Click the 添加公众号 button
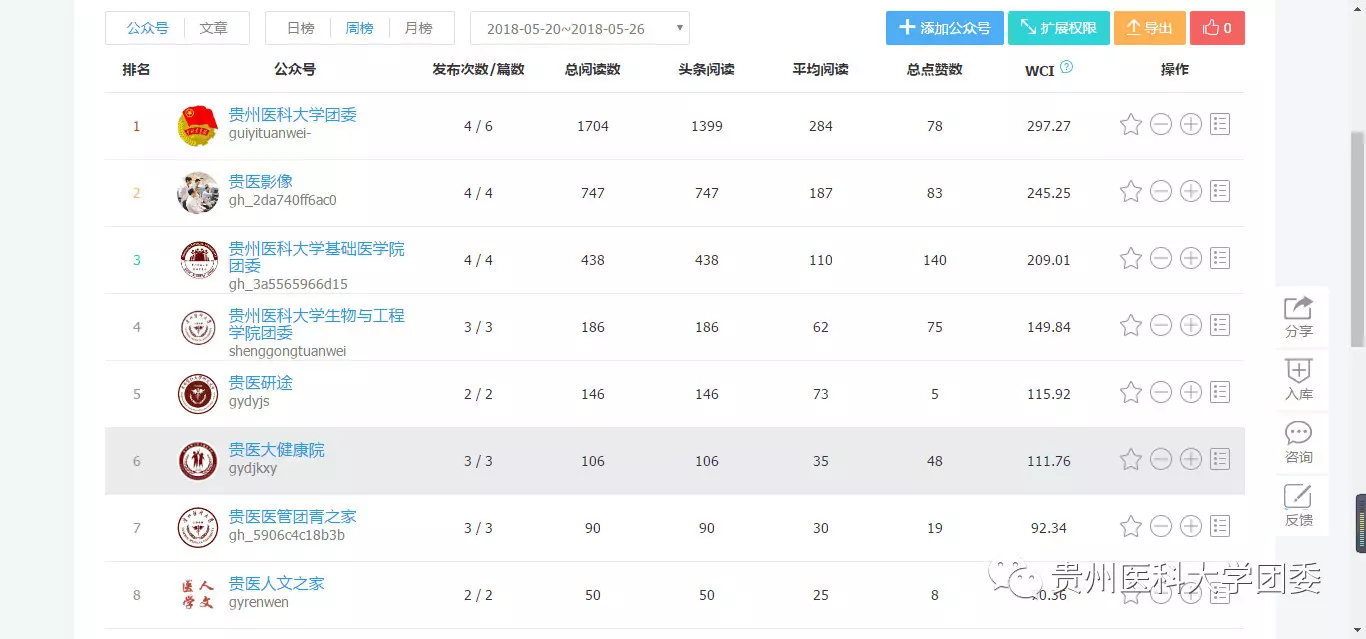Viewport: 1366px width, 639px height. [x=944, y=28]
